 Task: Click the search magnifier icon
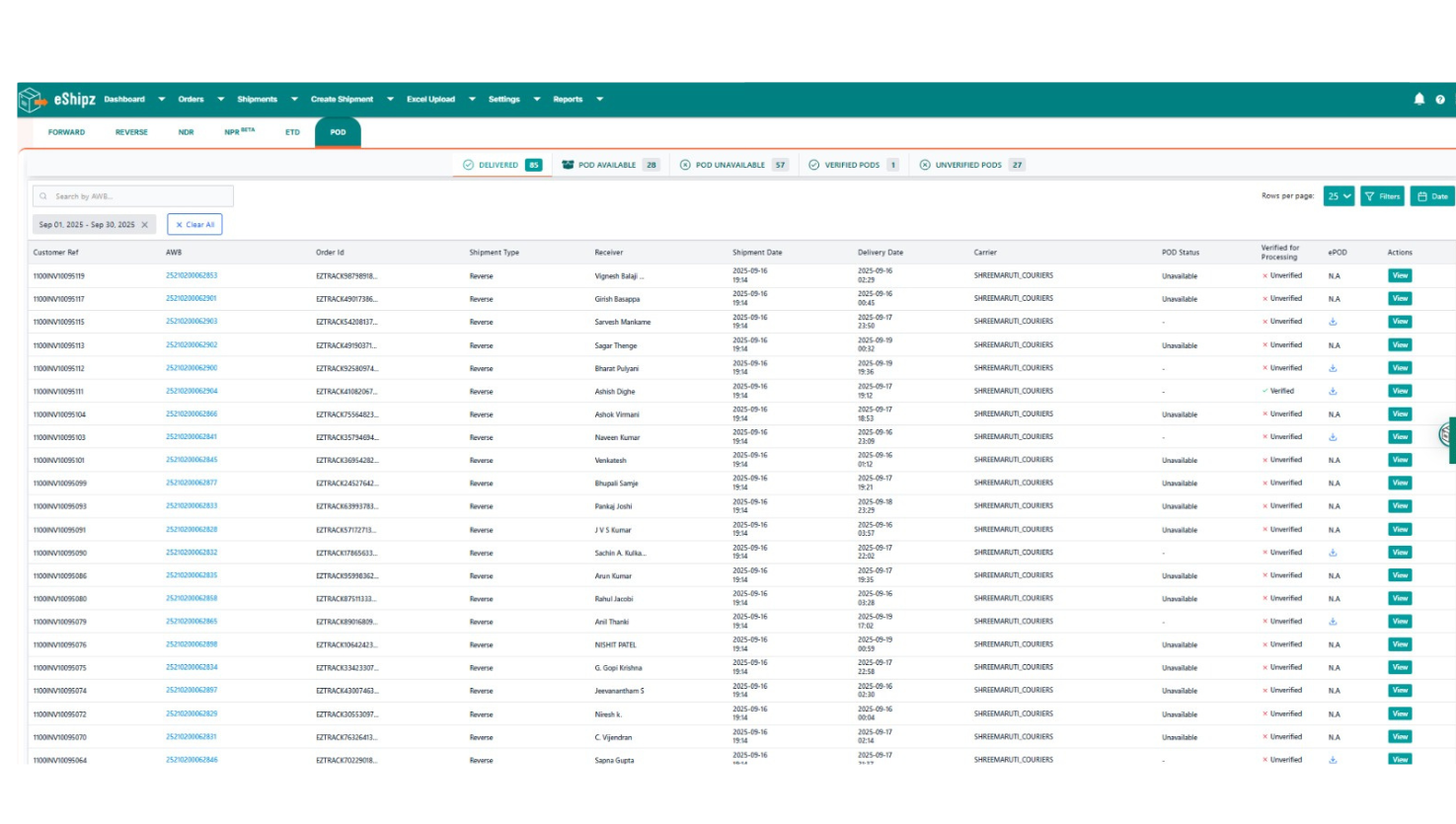point(43,196)
